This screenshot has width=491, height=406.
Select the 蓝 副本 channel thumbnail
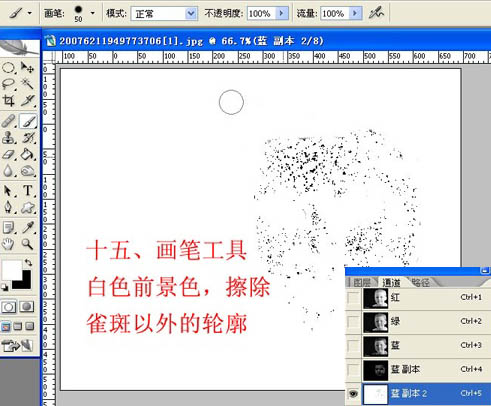376,370
